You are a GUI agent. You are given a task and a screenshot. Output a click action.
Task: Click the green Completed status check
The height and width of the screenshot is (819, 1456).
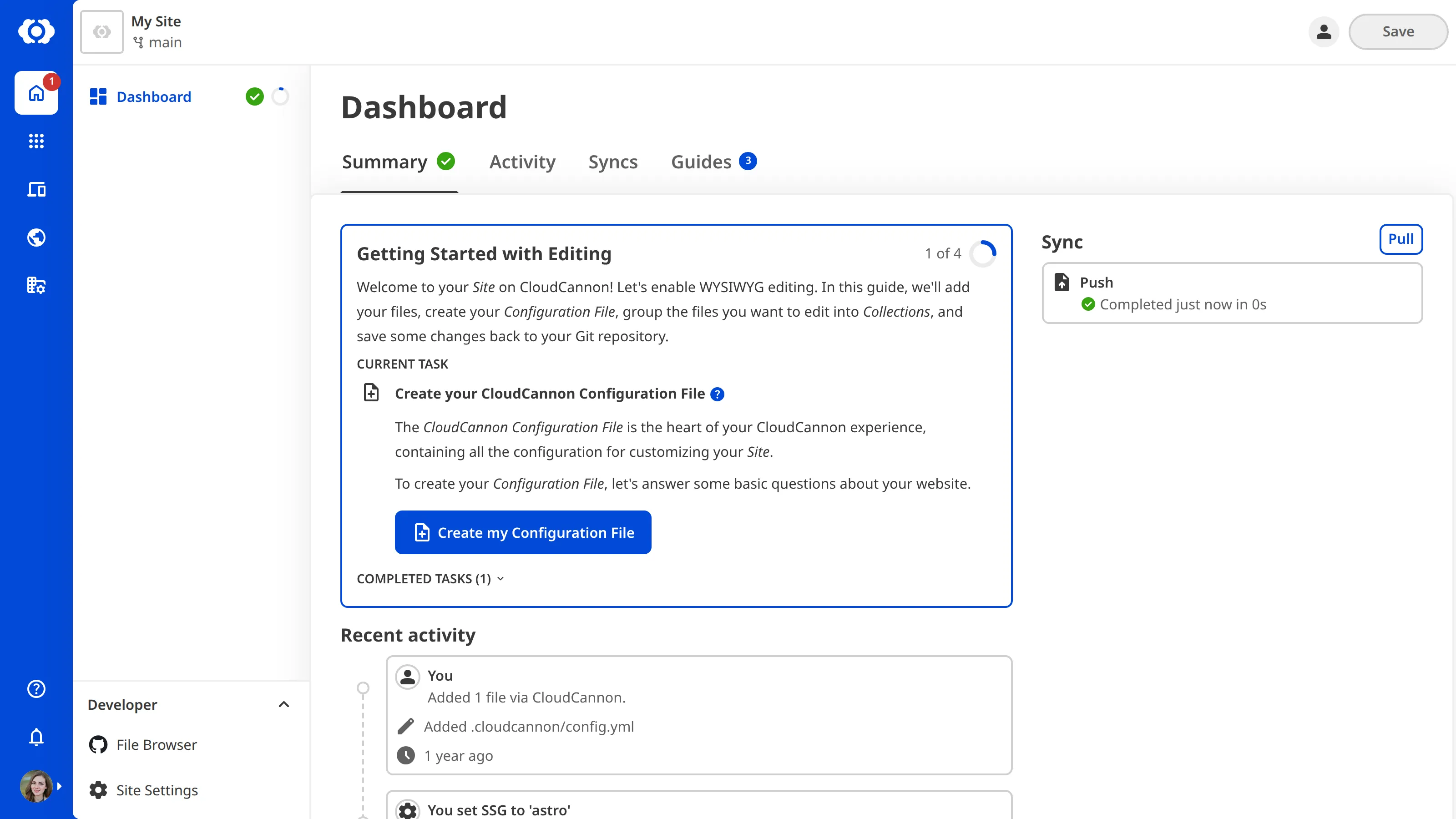(1088, 304)
